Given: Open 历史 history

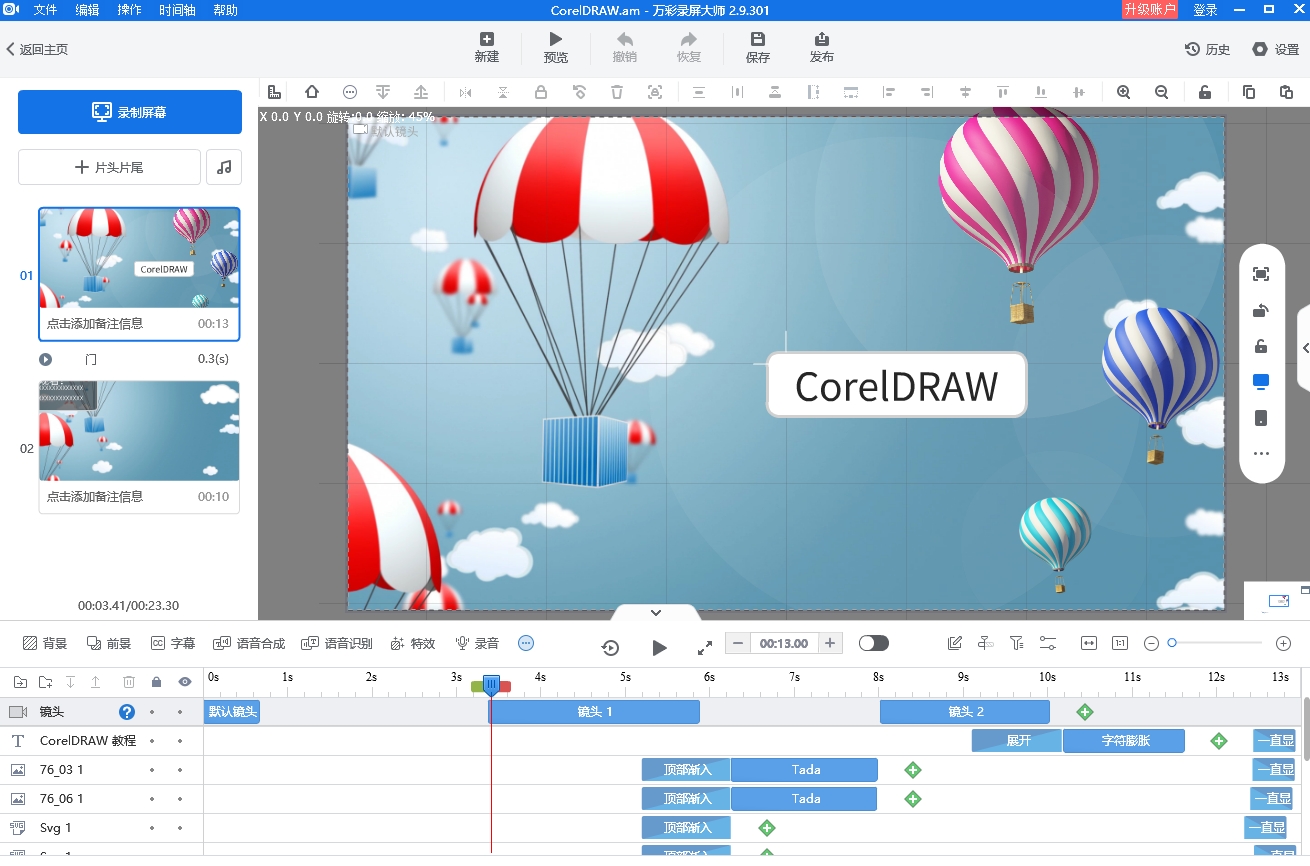Looking at the screenshot, I should pyautogui.click(x=1208, y=49).
